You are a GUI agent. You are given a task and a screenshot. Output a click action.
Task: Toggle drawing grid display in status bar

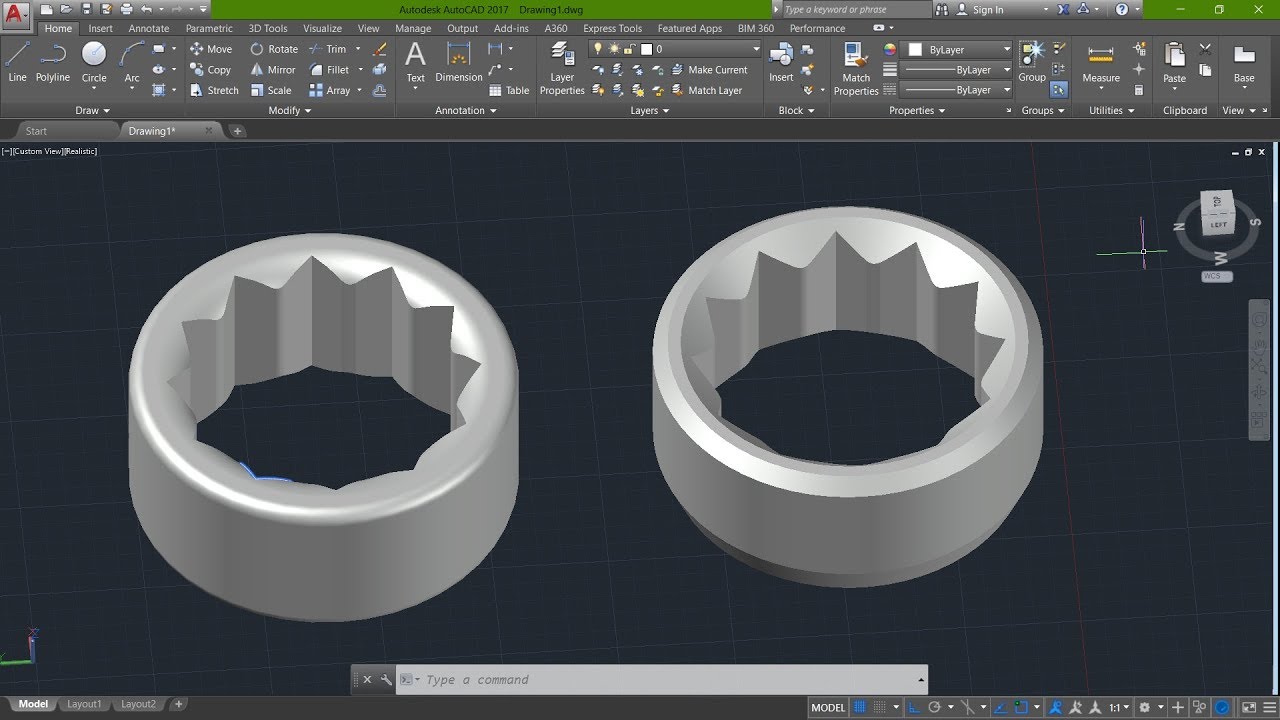tap(858, 707)
